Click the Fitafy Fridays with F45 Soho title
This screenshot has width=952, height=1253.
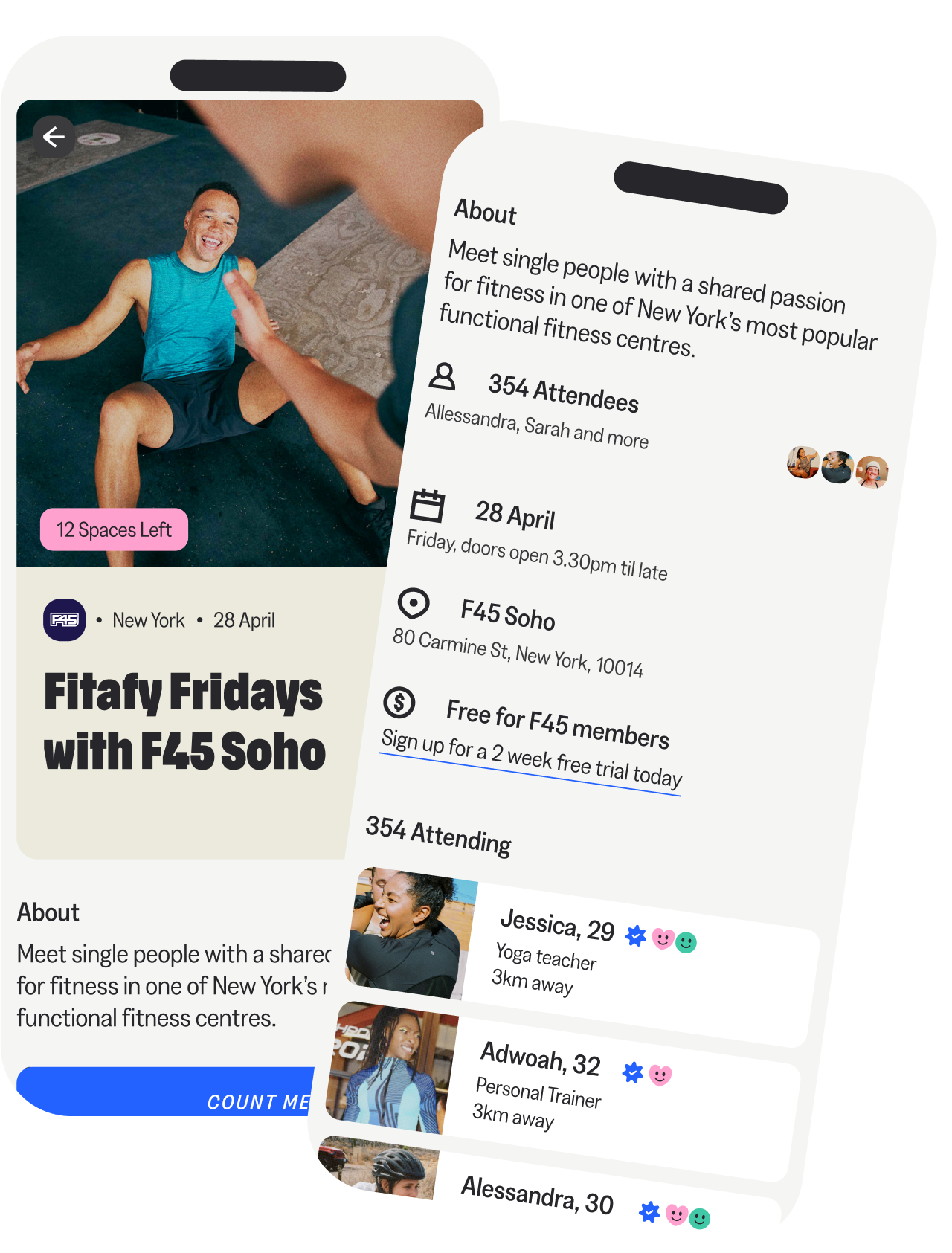point(184,721)
